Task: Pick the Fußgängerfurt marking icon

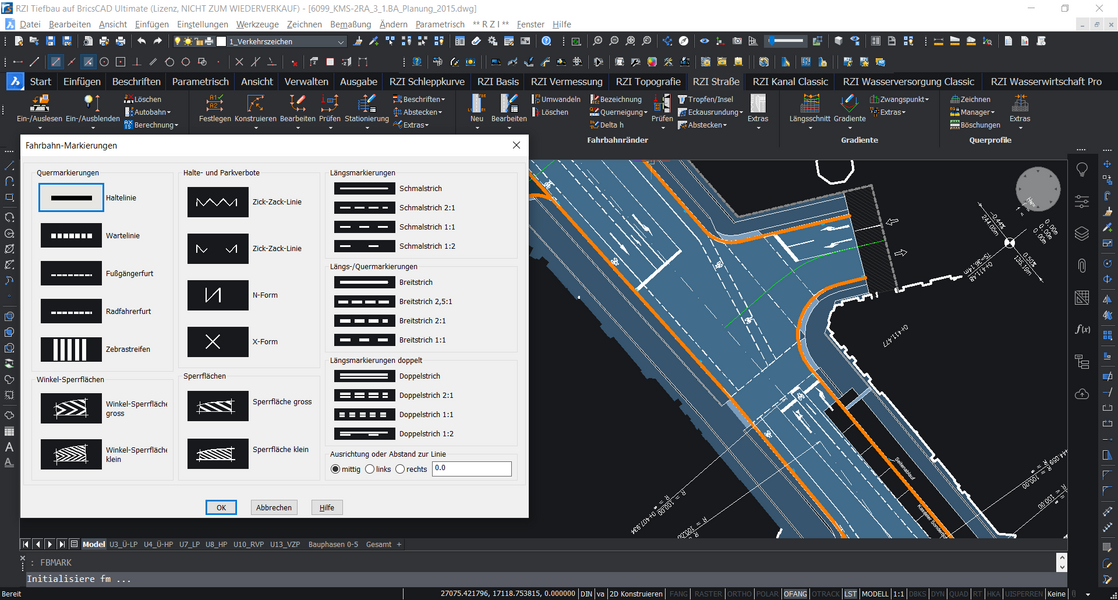Action: pyautogui.click(x=71, y=273)
